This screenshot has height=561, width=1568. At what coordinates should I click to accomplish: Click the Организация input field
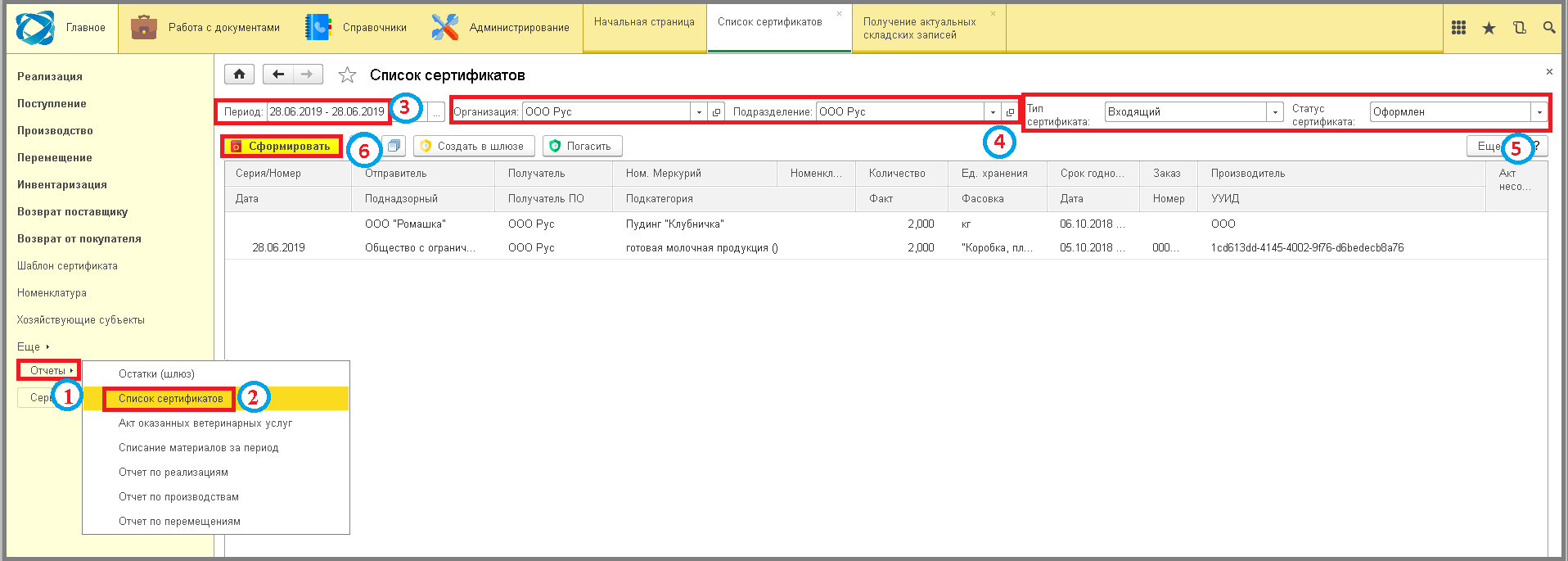(606, 112)
